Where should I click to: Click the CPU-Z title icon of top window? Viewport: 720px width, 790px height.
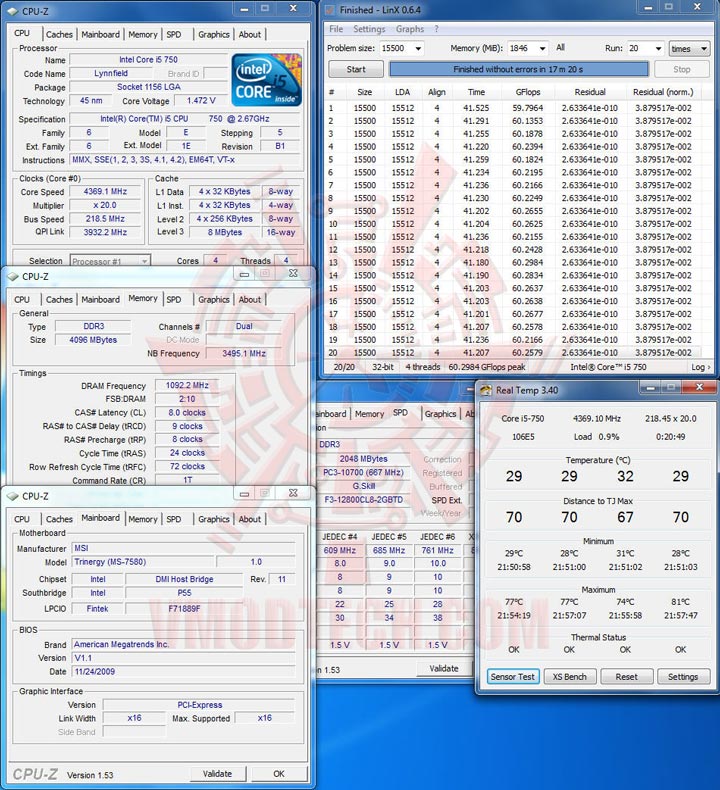[12, 11]
